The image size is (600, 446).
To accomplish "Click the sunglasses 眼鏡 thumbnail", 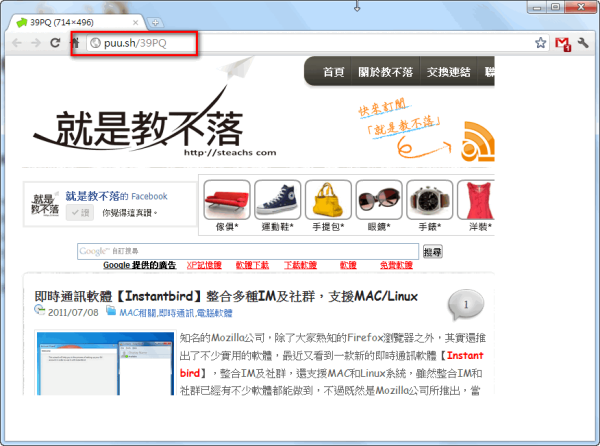I will click(379, 200).
